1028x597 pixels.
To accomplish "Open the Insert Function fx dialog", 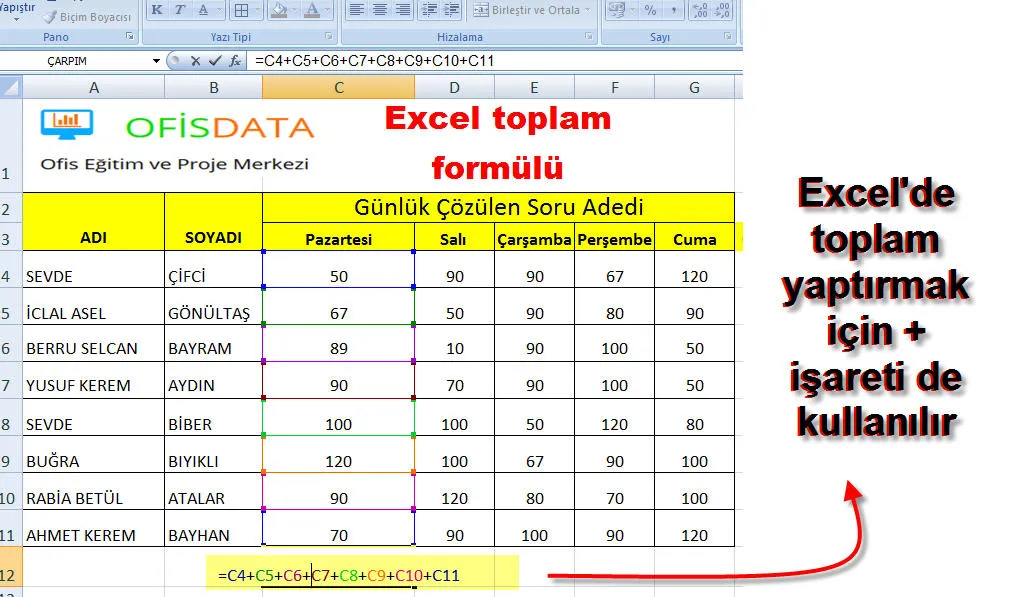I will 234,61.
